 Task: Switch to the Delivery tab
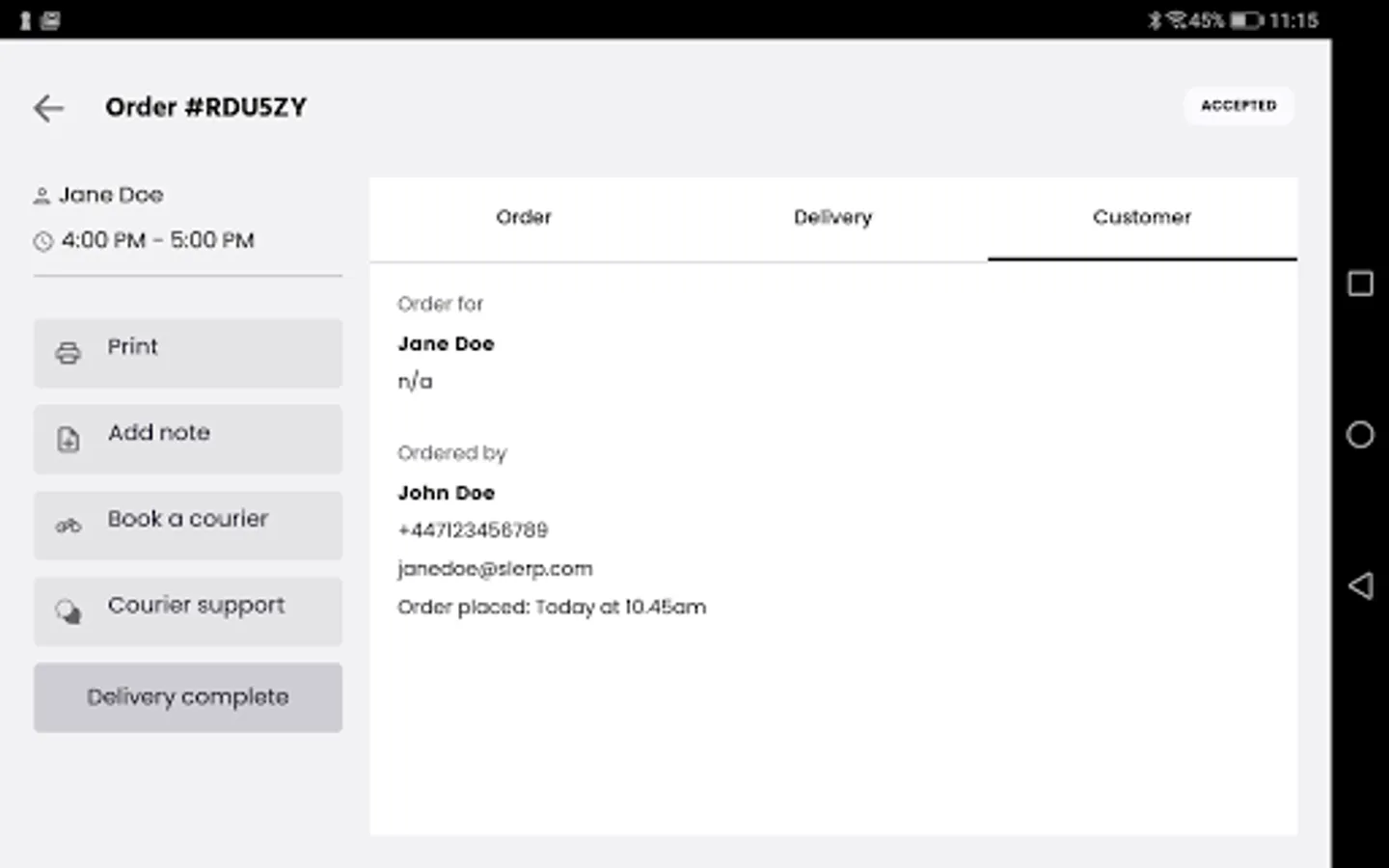coord(832,218)
